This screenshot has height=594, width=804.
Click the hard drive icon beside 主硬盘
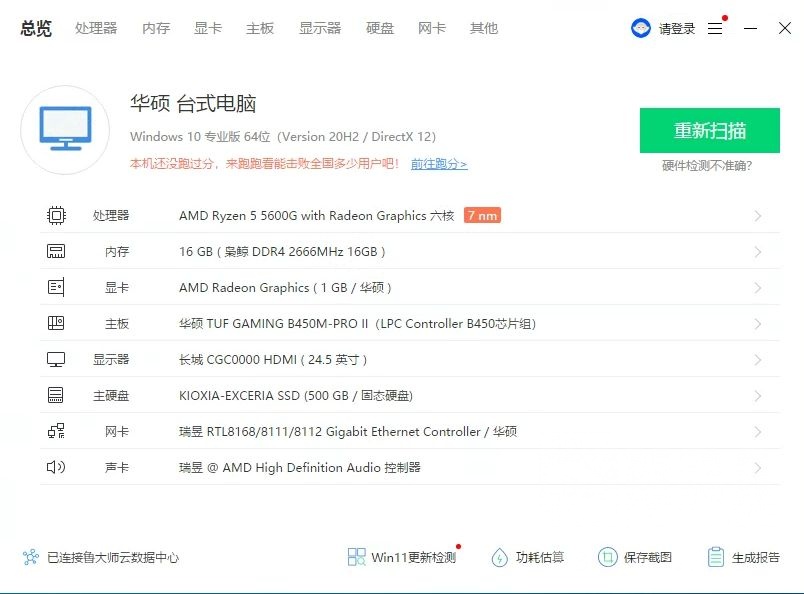point(57,394)
